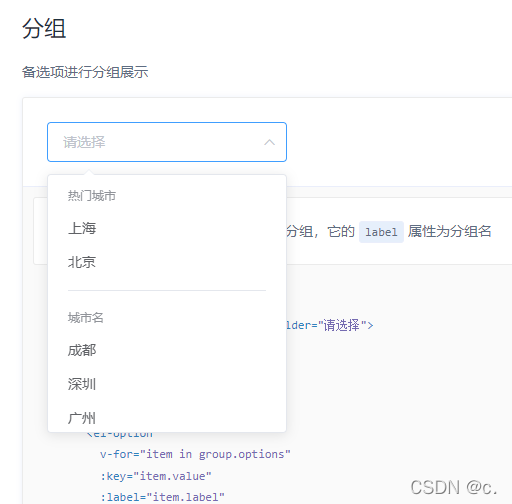Collapse the select dropdown via the arrow icon
This screenshot has height=504, width=512.
269,142
